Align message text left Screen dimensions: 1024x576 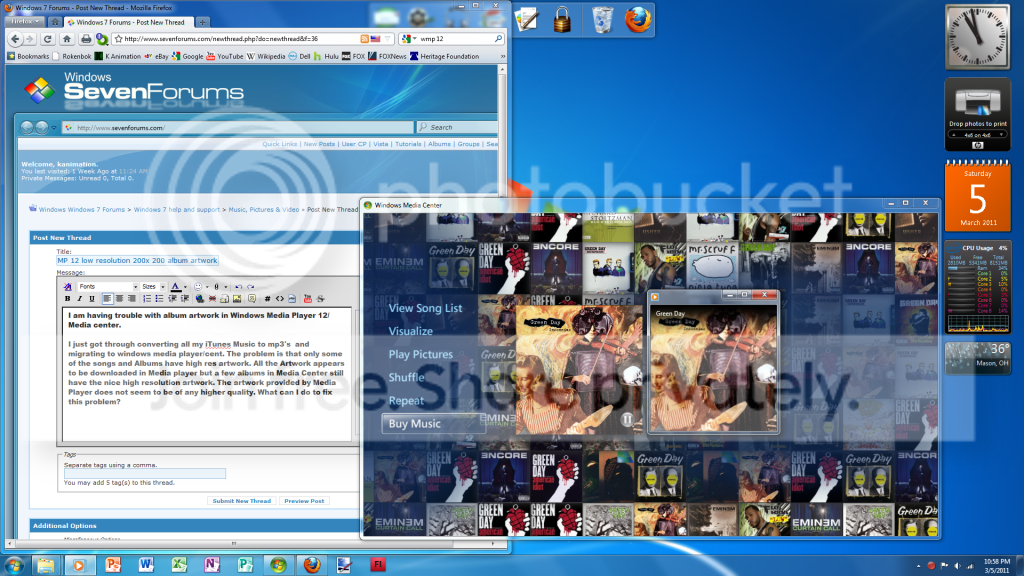tap(107, 299)
